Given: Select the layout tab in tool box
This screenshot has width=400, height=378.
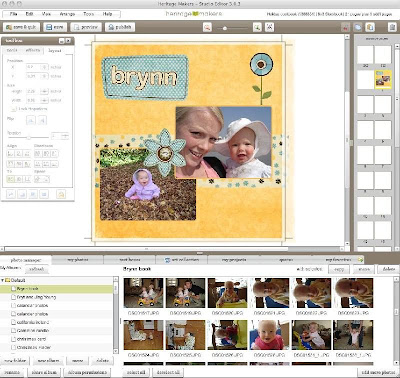Looking at the screenshot, I should point(55,50).
